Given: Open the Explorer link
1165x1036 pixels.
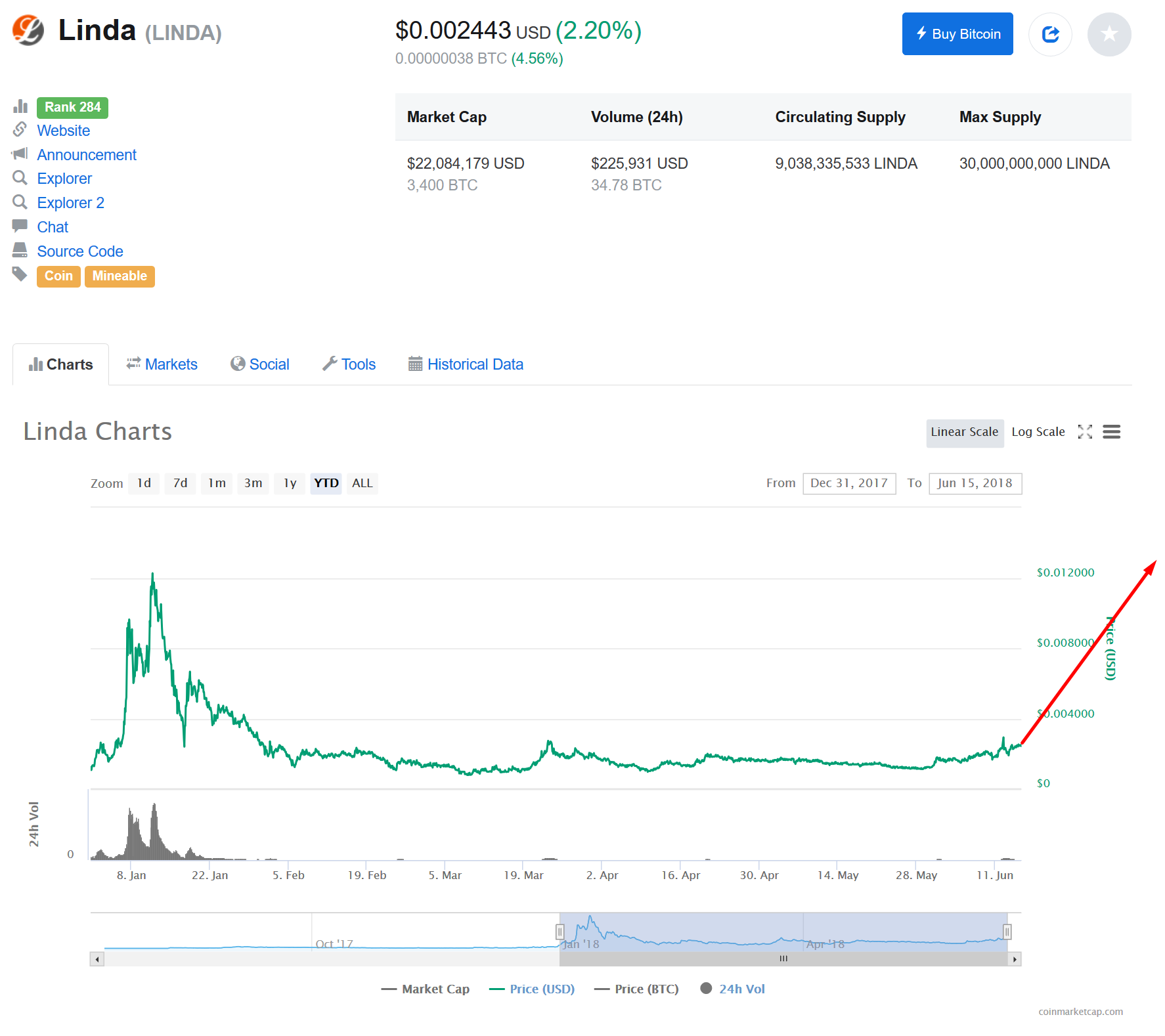Looking at the screenshot, I should point(64,179).
